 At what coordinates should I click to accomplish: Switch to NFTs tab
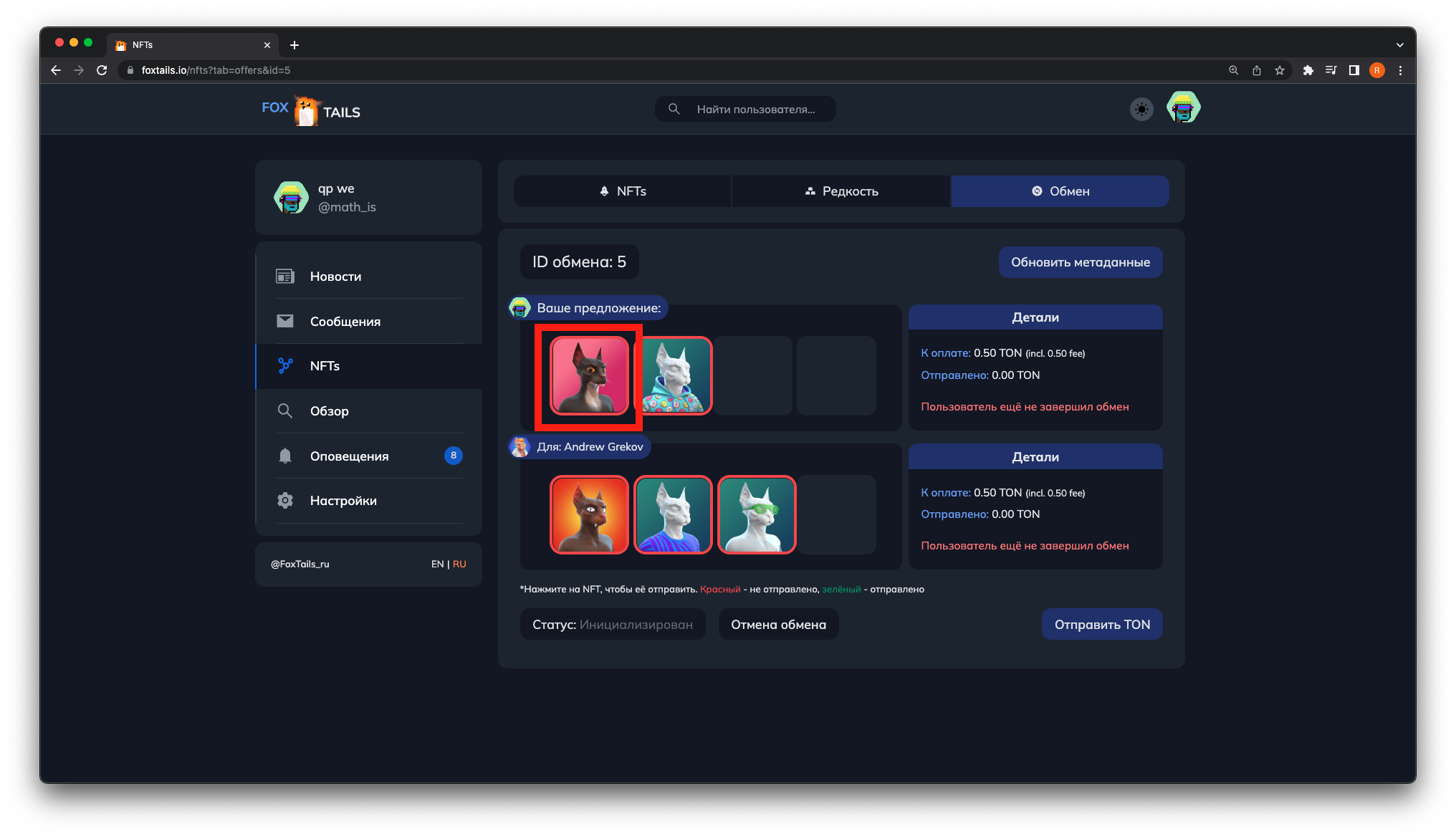coord(623,191)
